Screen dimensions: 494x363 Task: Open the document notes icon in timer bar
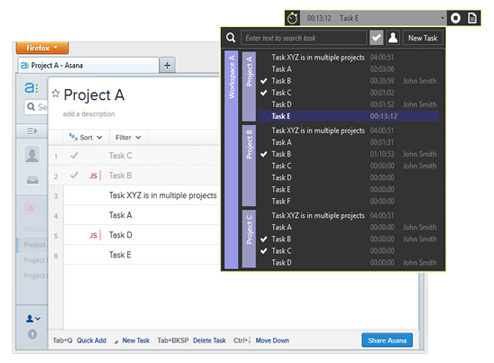[472, 18]
